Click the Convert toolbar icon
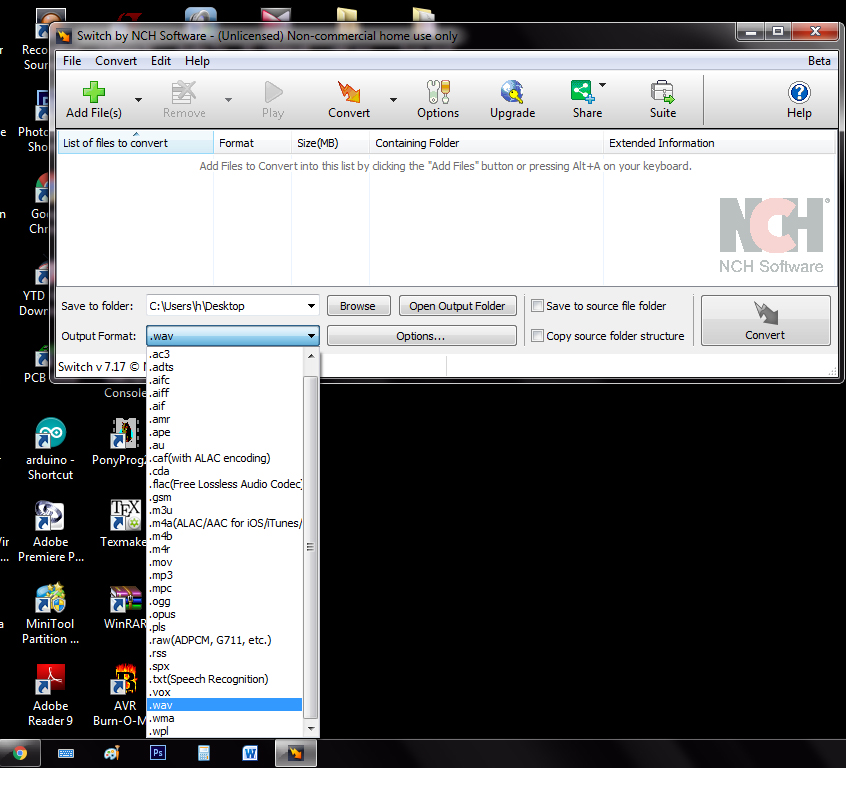The height and width of the screenshot is (798, 846). click(349, 92)
